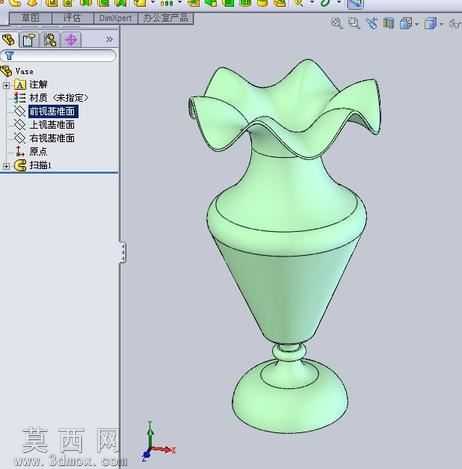Open the FeatureManager design tree tab

[x=9, y=40]
